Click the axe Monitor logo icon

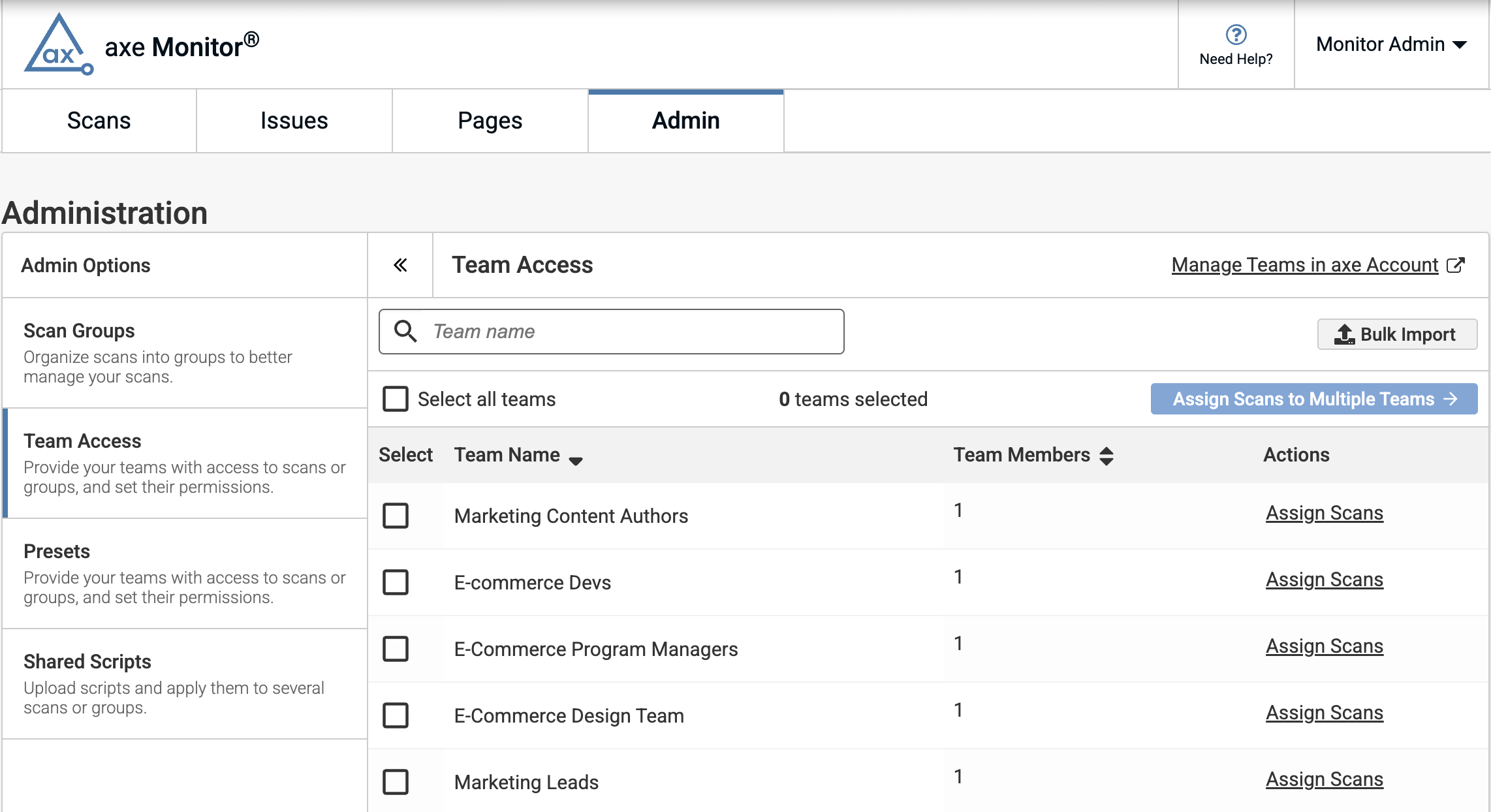click(x=59, y=44)
